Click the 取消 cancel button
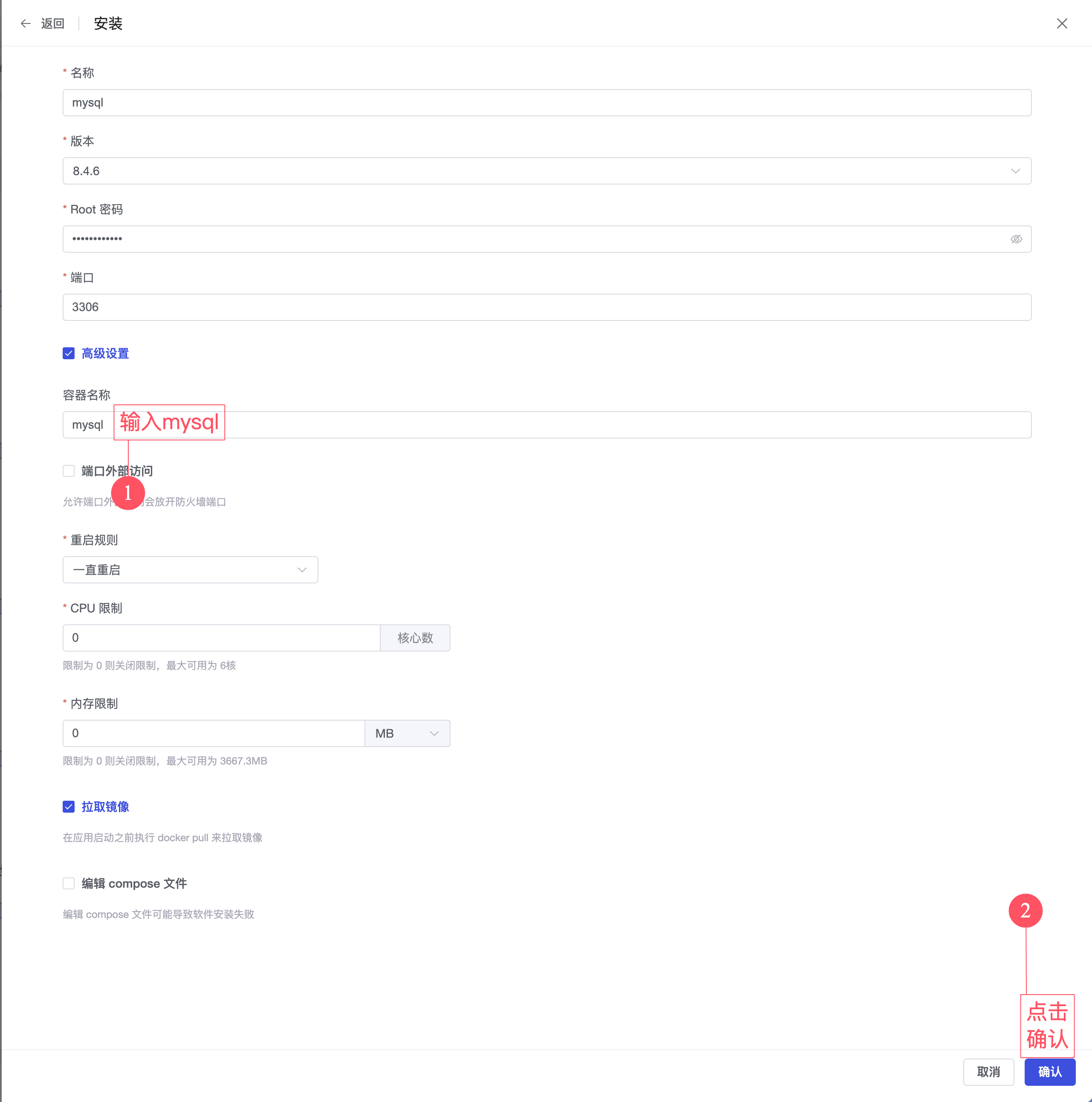This screenshot has width=1092, height=1102. pyautogui.click(x=988, y=1072)
